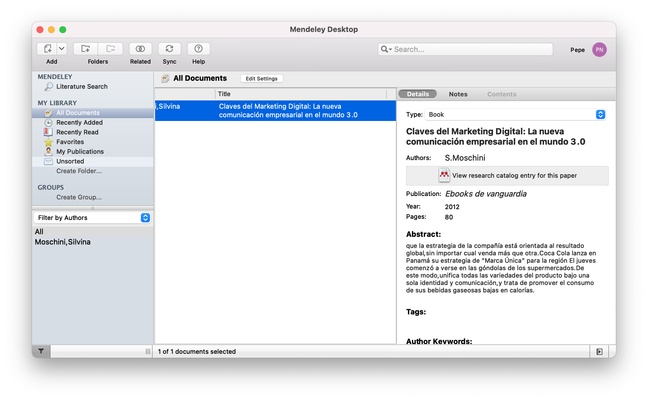The width and height of the screenshot is (648, 400).
Task: Click the My Publications person icon
Action: pos(48,151)
